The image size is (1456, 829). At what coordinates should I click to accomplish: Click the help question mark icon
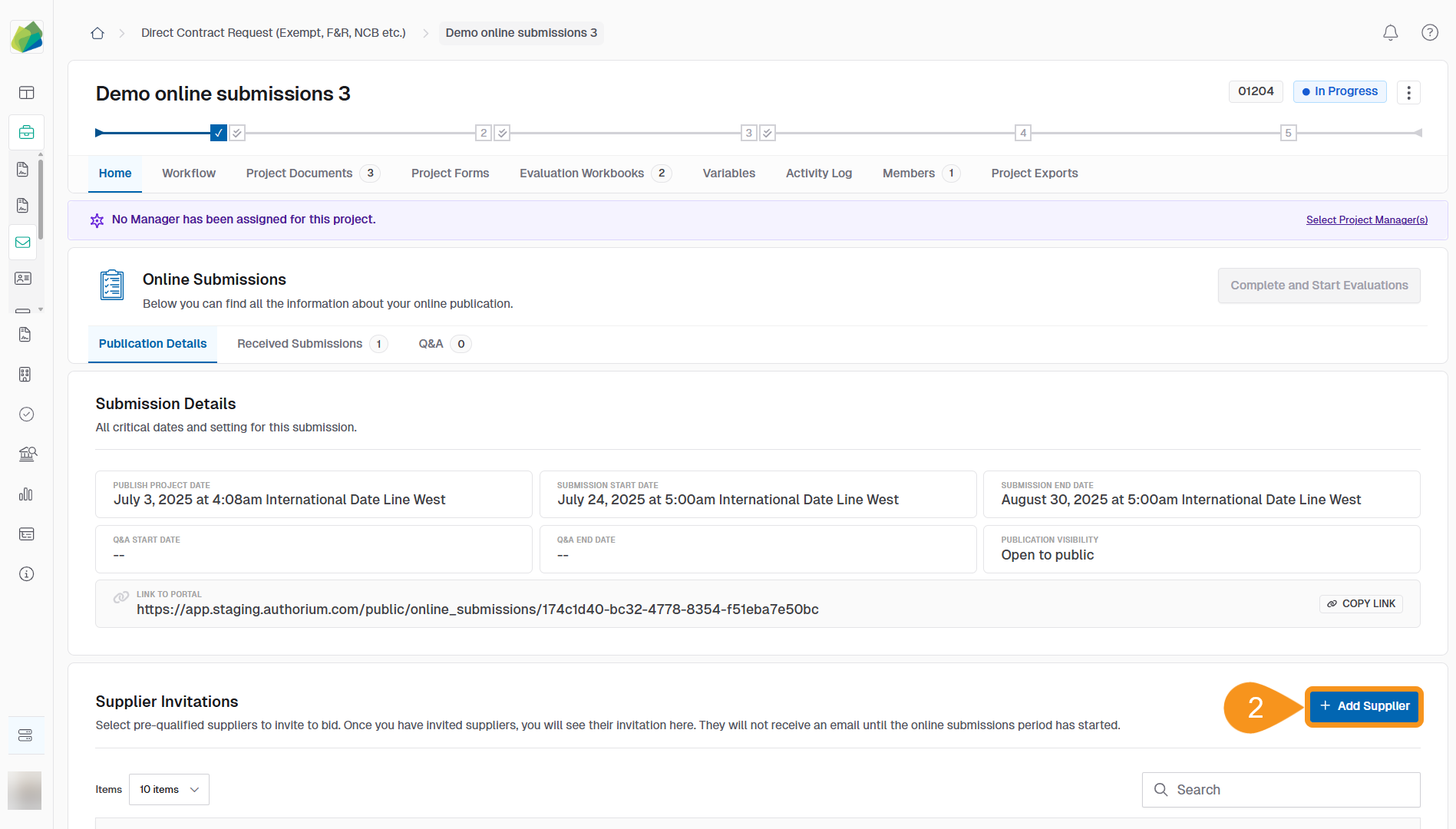[x=1429, y=33]
